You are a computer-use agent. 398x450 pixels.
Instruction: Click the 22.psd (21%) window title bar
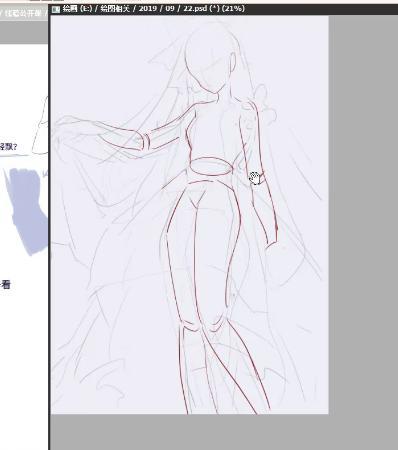[223, 9]
